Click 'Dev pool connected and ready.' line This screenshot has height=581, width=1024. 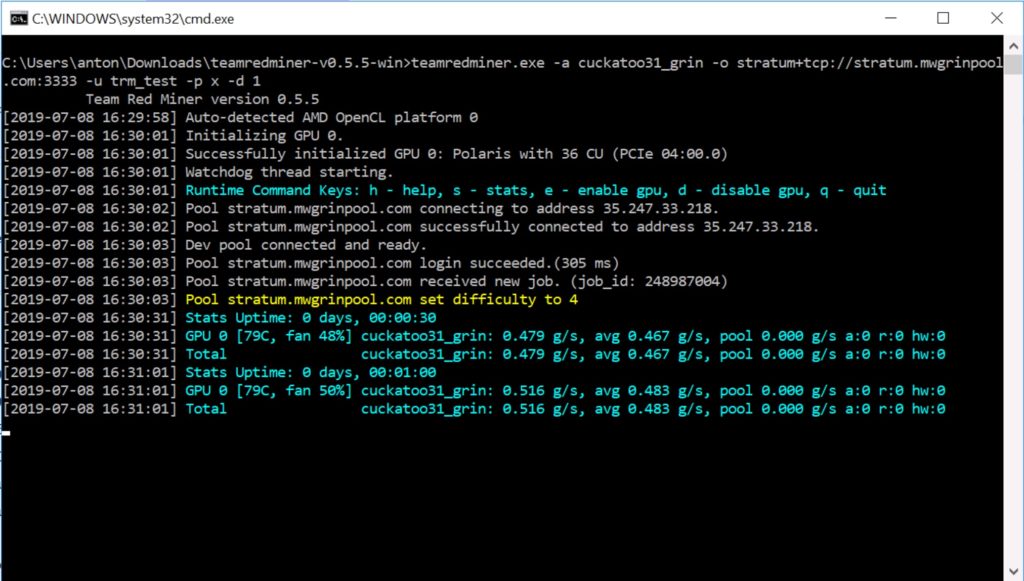point(215,245)
